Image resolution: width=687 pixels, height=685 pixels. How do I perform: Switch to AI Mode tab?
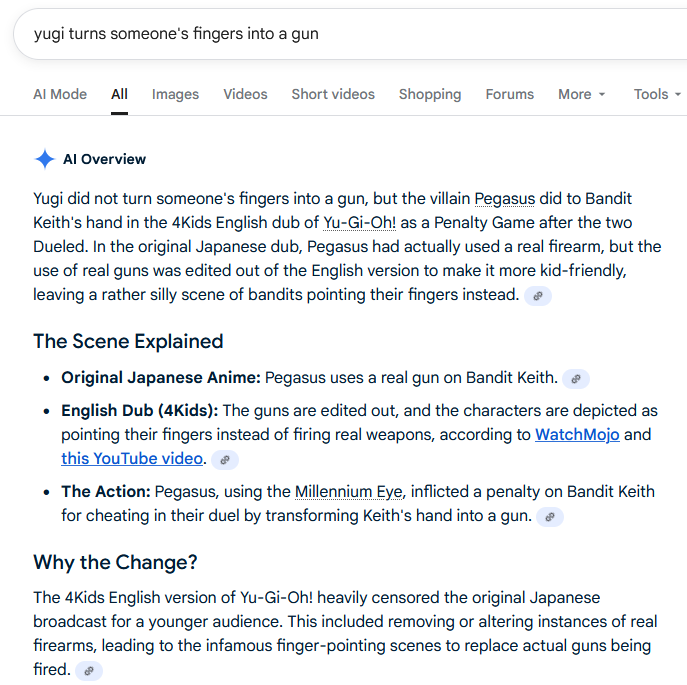point(60,94)
